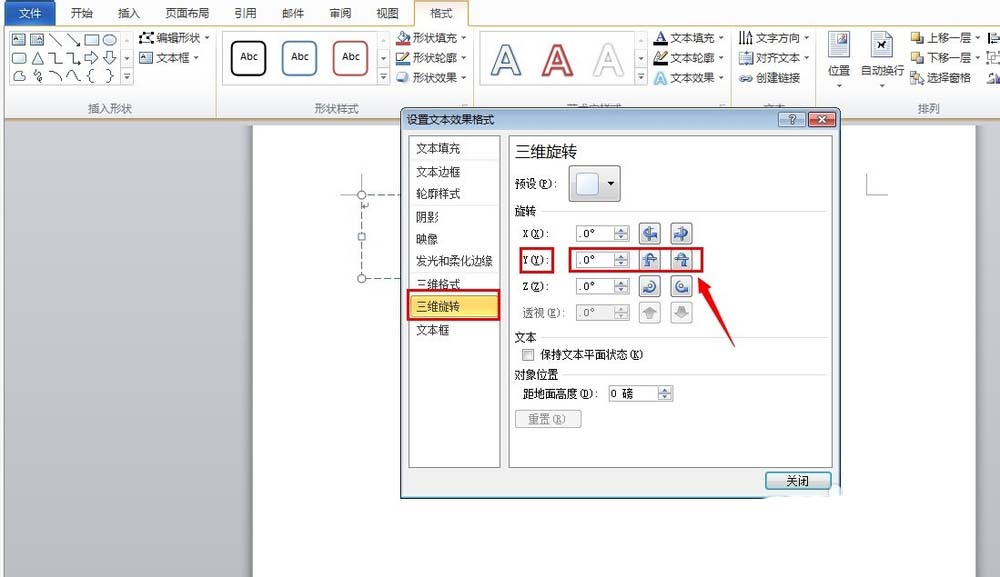
Task: Click the left Y-axis rotation icon
Action: (650, 258)
